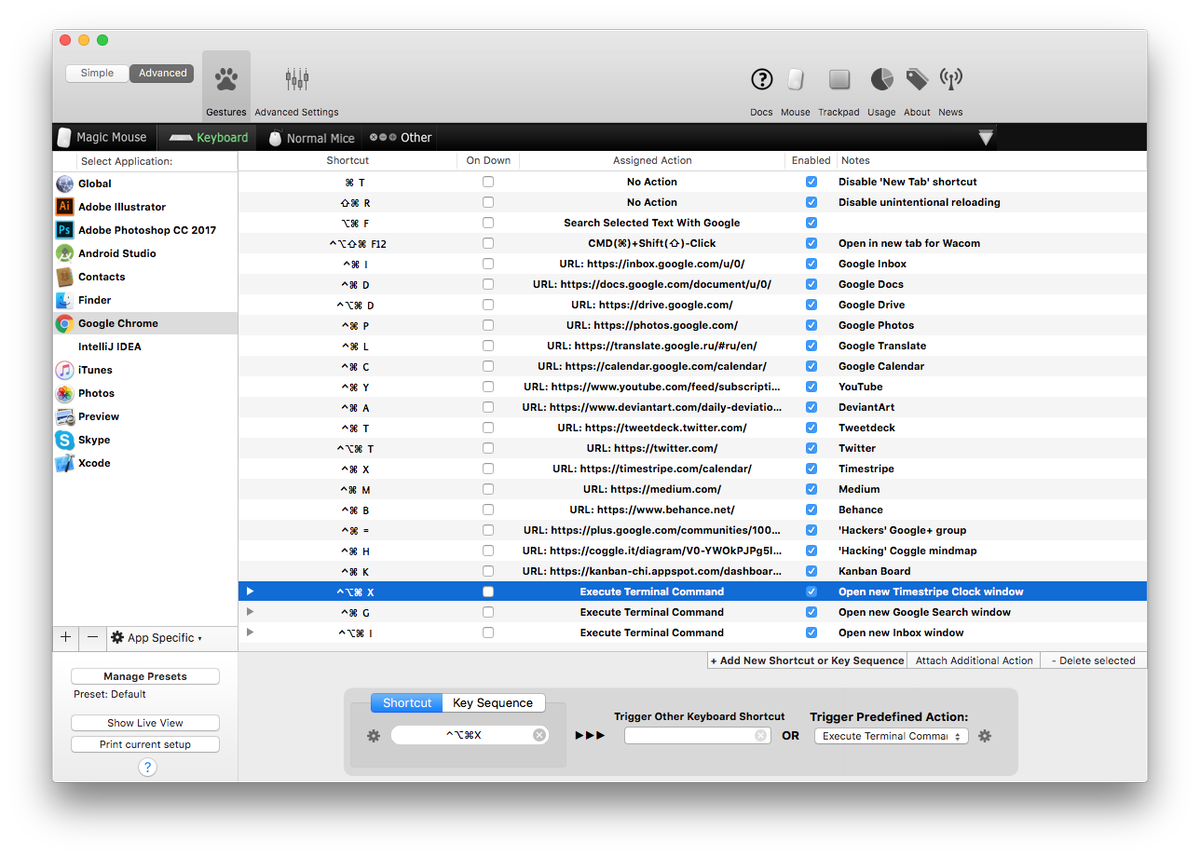Open the Execute Terminal Command action dropdown
The width and height of the screenshot is (1200, 857).
coord(890,735)
